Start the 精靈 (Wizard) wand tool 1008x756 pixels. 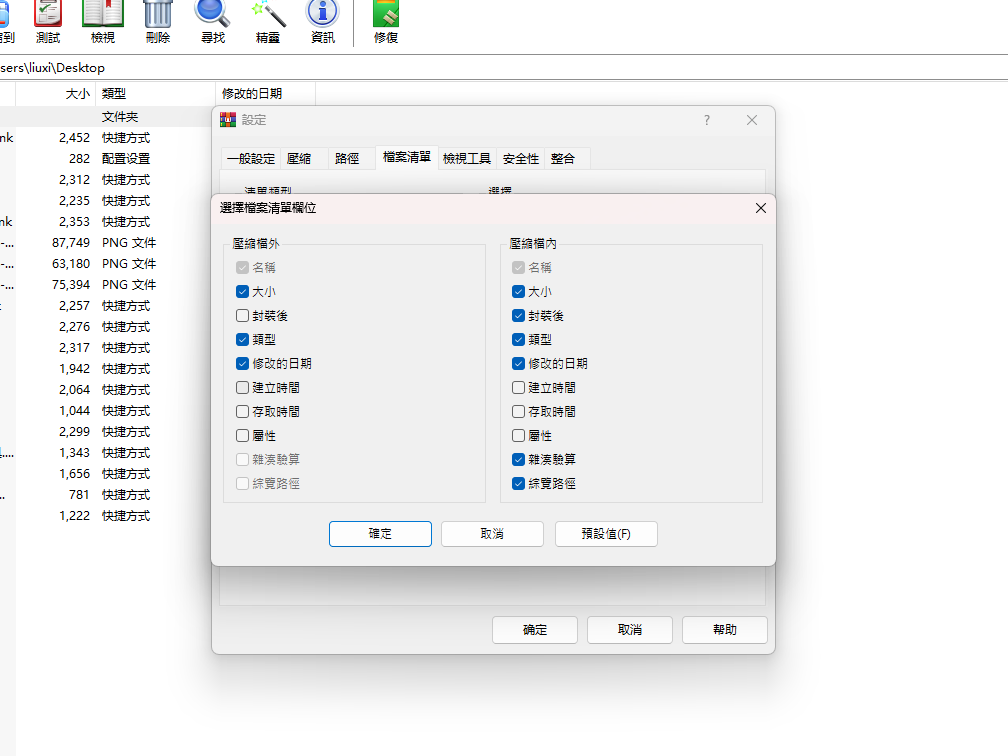pyautogui.click(x=268, y=21)
